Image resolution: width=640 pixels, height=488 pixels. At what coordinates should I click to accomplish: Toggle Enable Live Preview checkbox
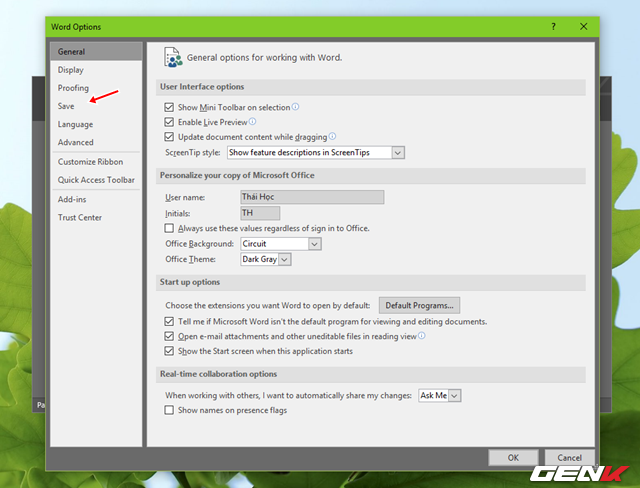pyautogui.click(x=169, y=122)
